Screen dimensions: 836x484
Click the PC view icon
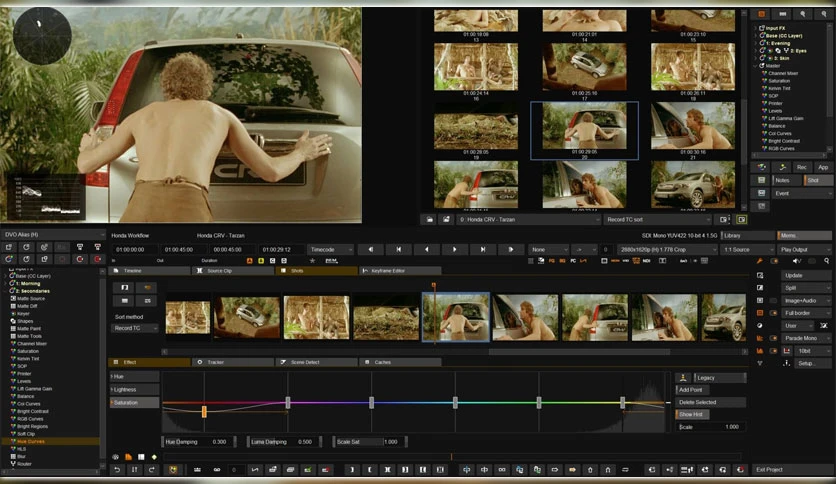tap(573, 261)
